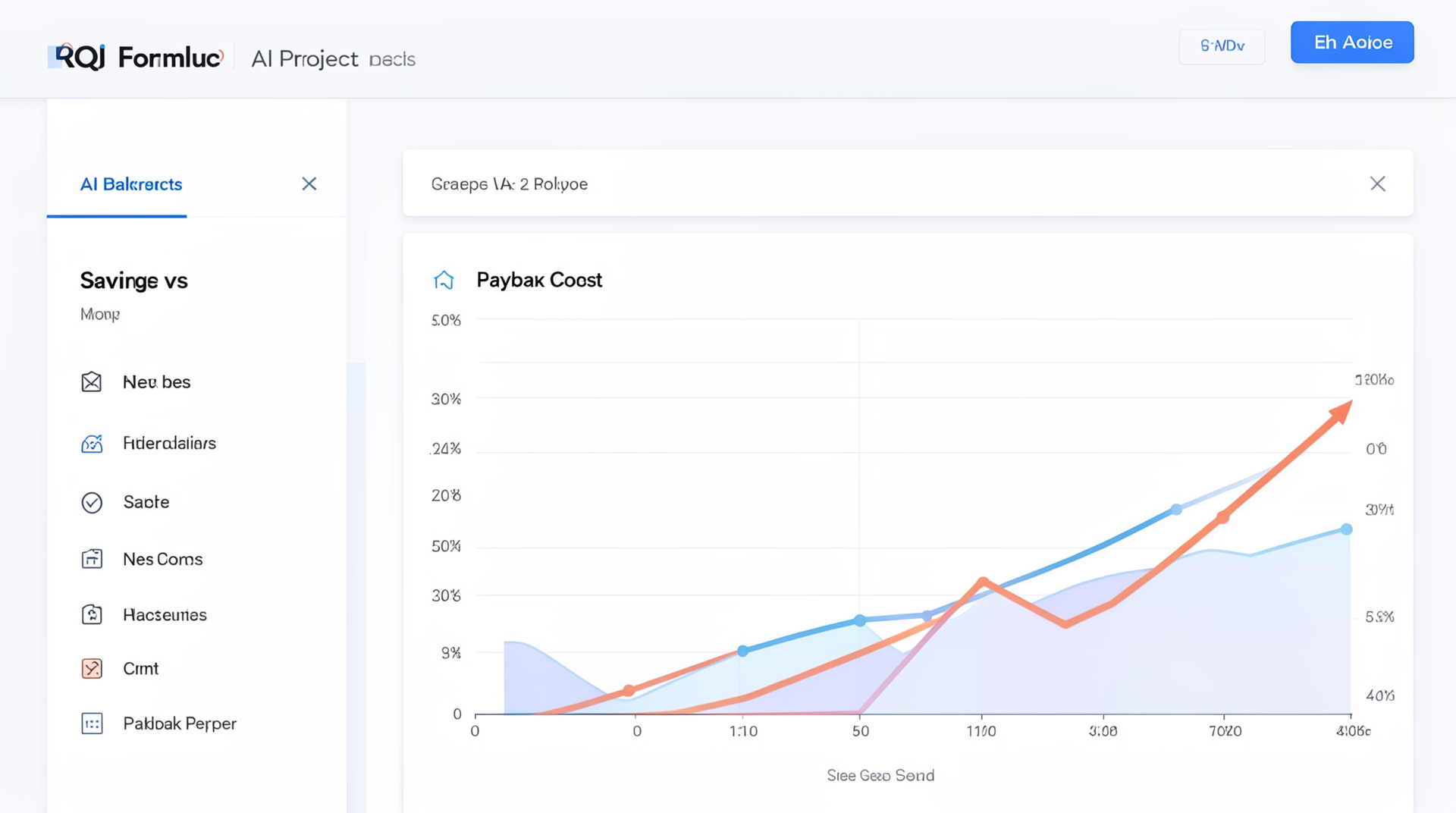The height and width of the screenshot is (813, 1456).
Task: Select the Saote checkmark circle icon
Action: pos(92,503)
